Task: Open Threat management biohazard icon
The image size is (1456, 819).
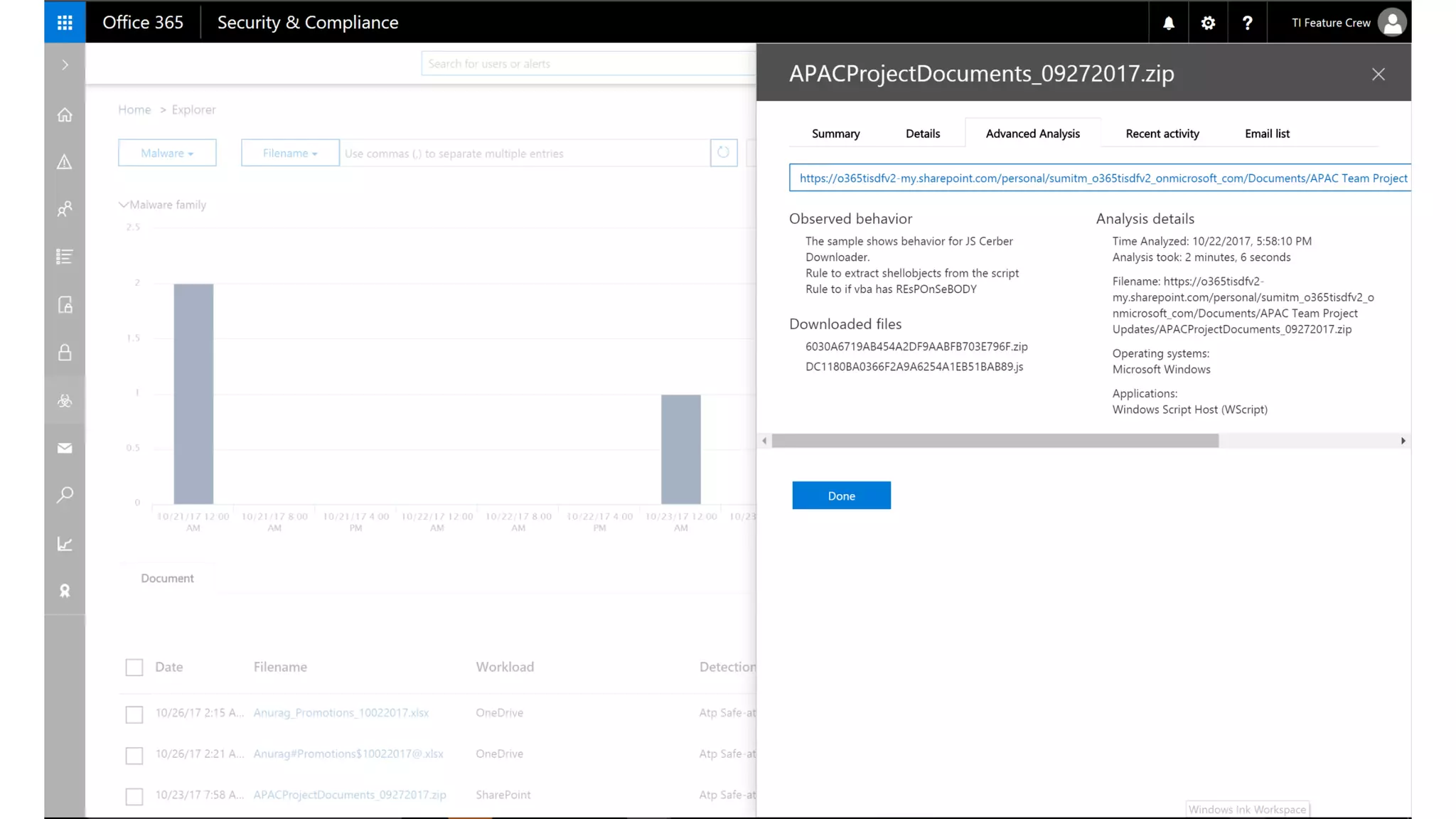Action: click(65, 401)
